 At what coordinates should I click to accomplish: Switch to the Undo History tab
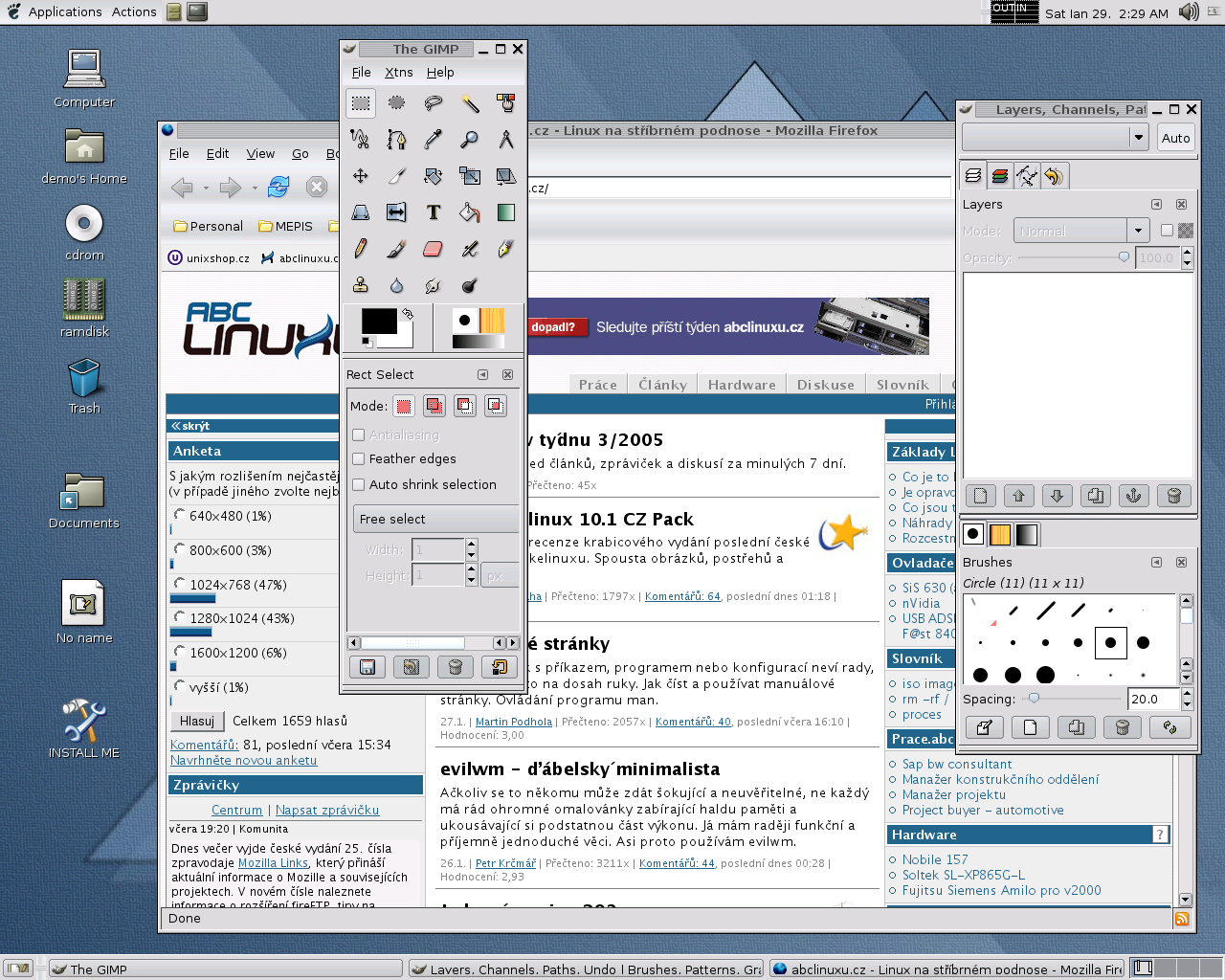click(x=1054, y=176)
